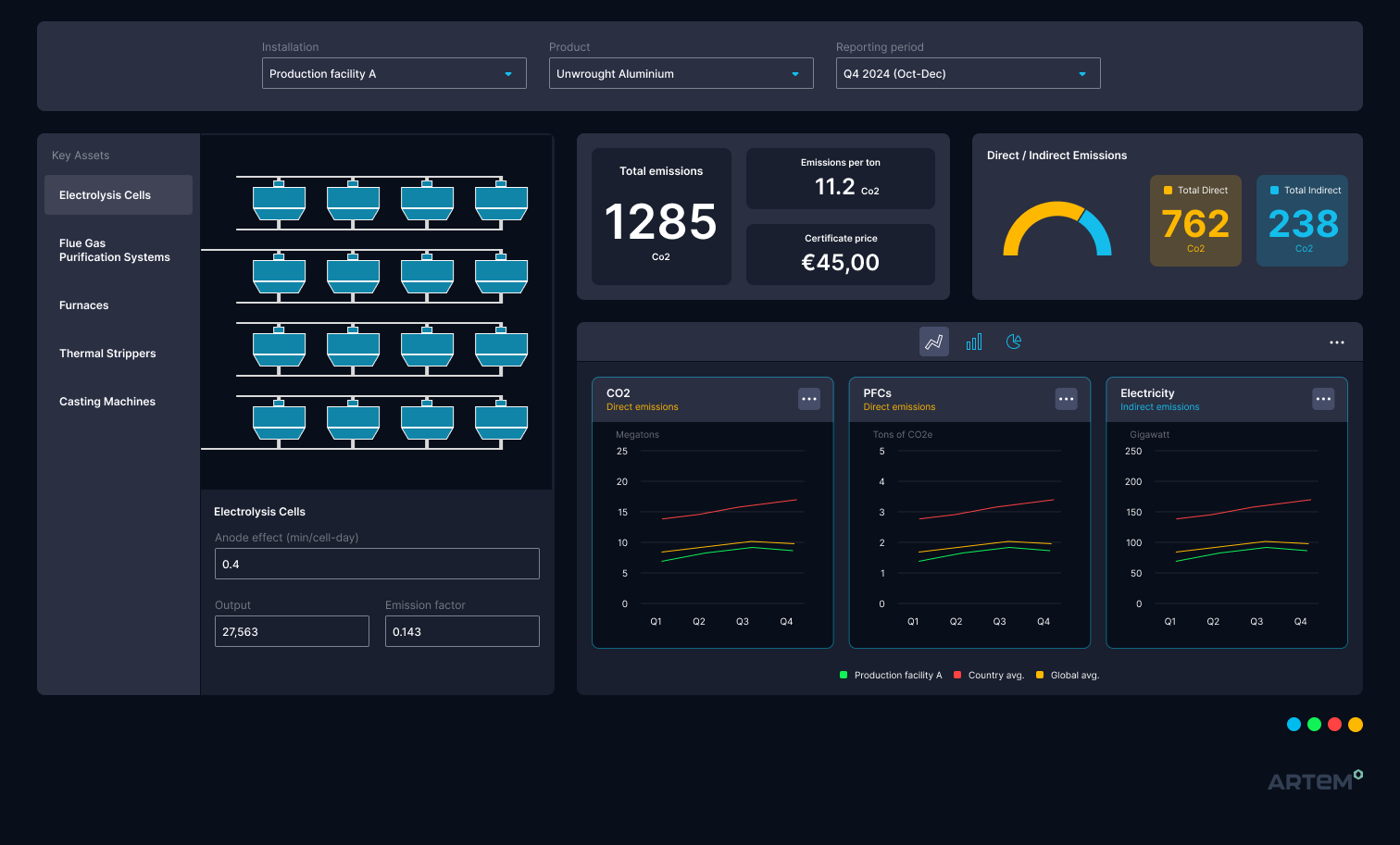Image resolution: width=1400 pixels, height=845 pixels.
Task: Click the CO2 chart title
Action: [619, 393]
